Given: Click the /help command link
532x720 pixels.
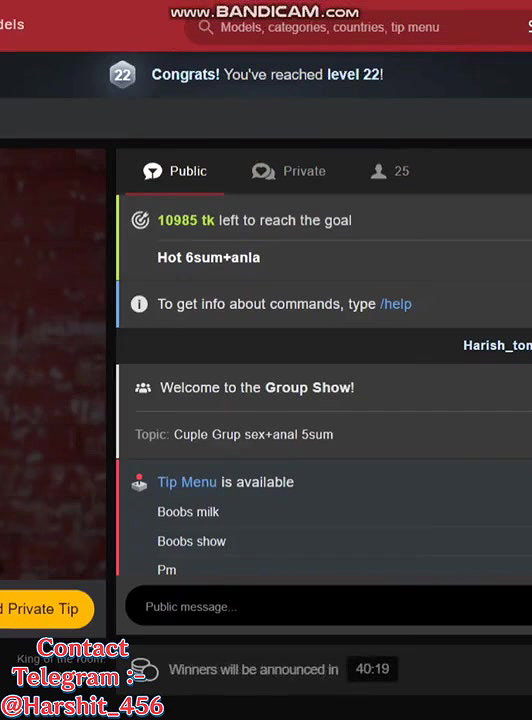Looking at the screenshot, I should click(x=396, y=304).
